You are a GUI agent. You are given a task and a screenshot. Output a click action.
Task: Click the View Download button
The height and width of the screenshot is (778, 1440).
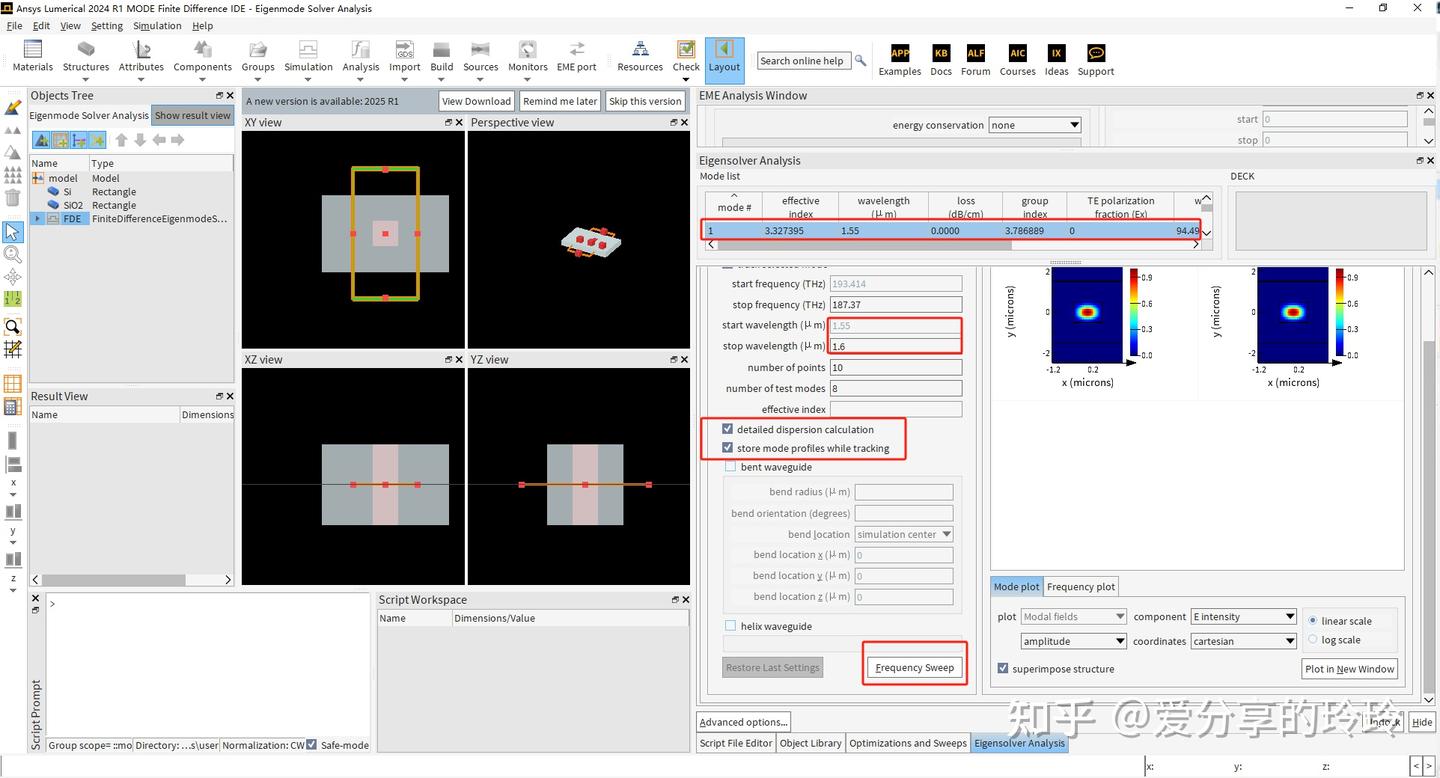pyautogui.click(x=476, y=101)
